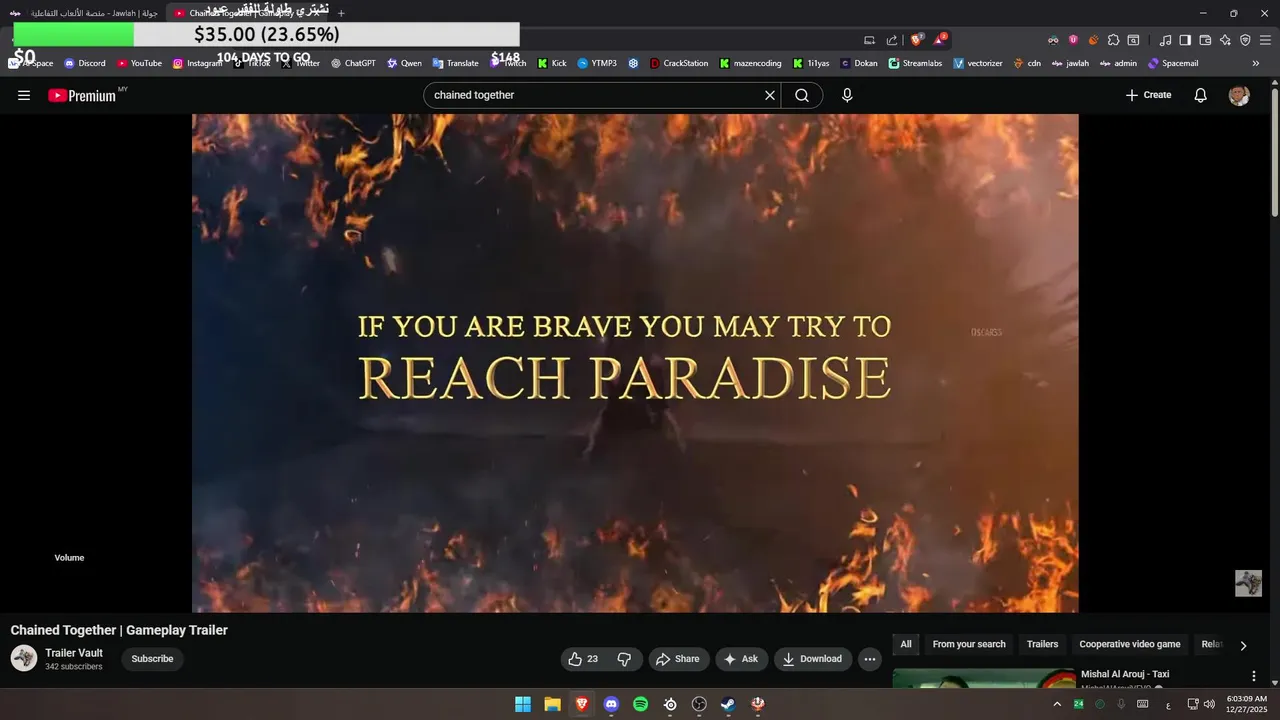Click the Brave Shields lion icon
This screenshot has width=1280, height=720.
916,40
